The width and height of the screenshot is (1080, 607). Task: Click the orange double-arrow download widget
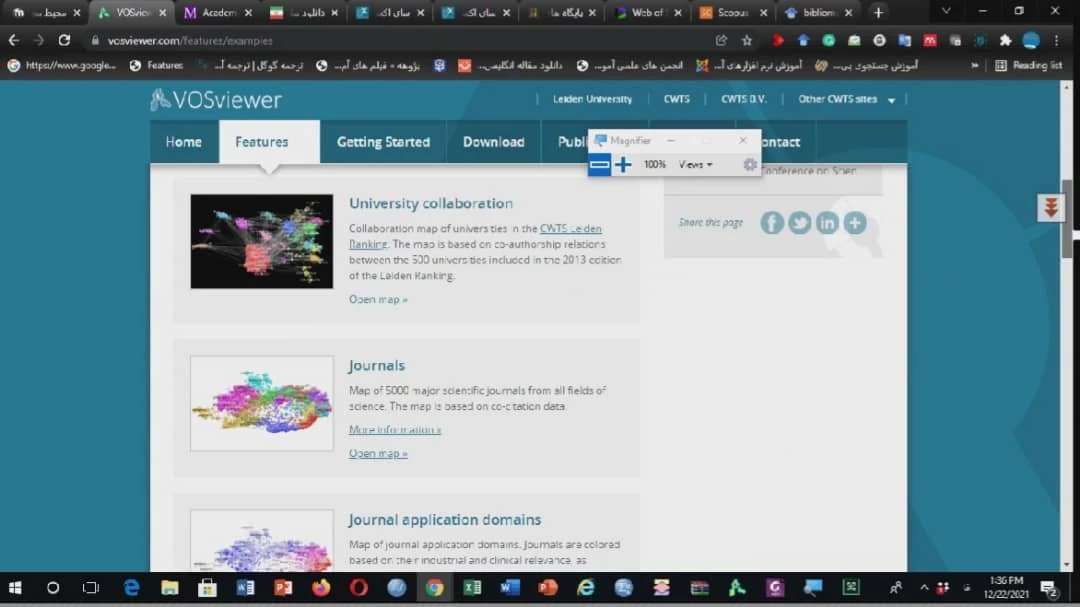[1050, 207]
